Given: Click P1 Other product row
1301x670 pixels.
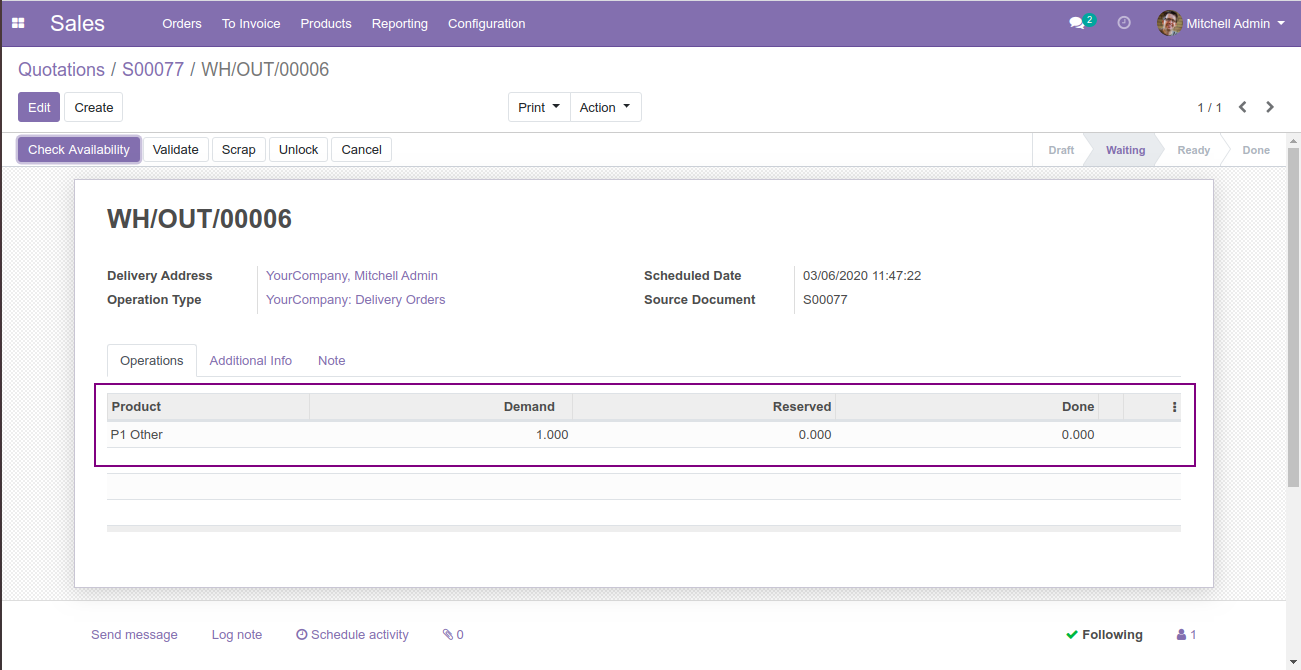Looking at the screenshot, I should 644,435.
